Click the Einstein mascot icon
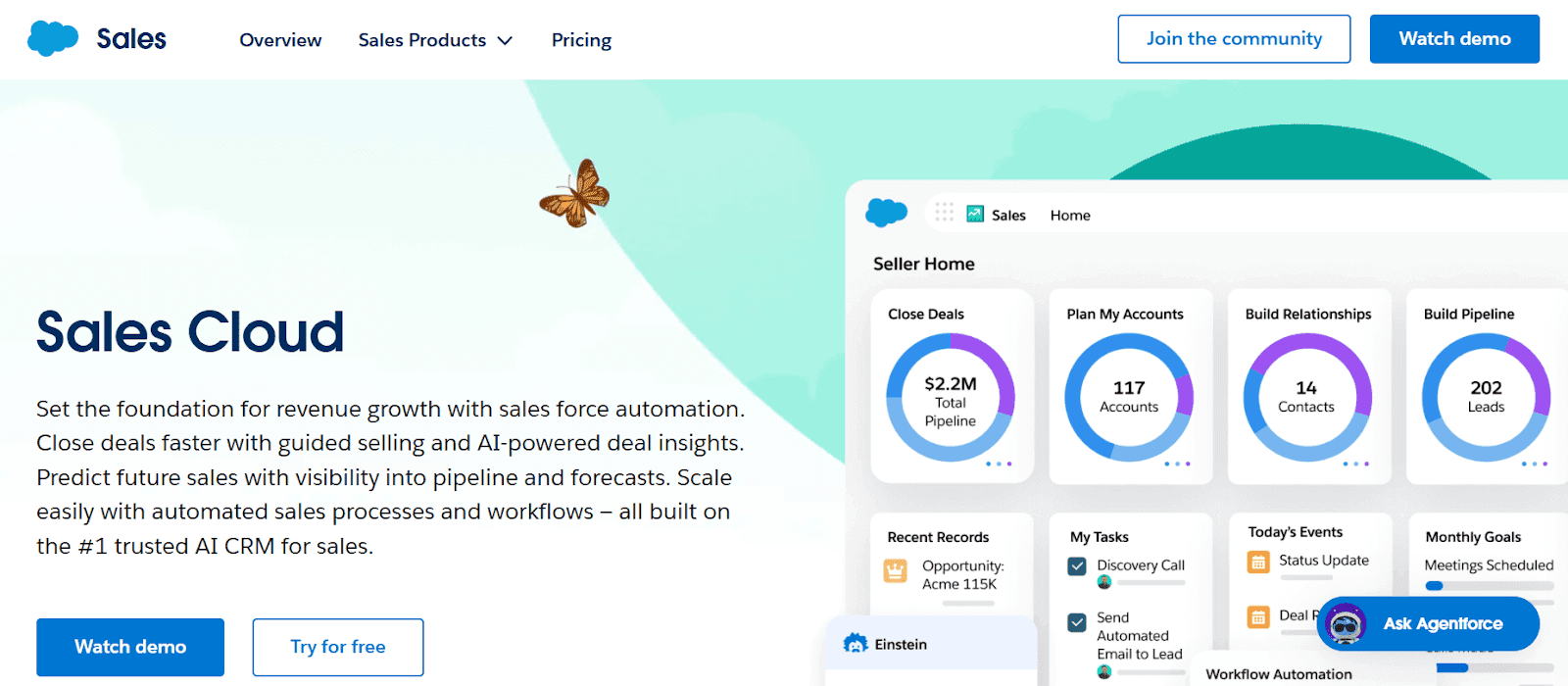 pos(856,644)
